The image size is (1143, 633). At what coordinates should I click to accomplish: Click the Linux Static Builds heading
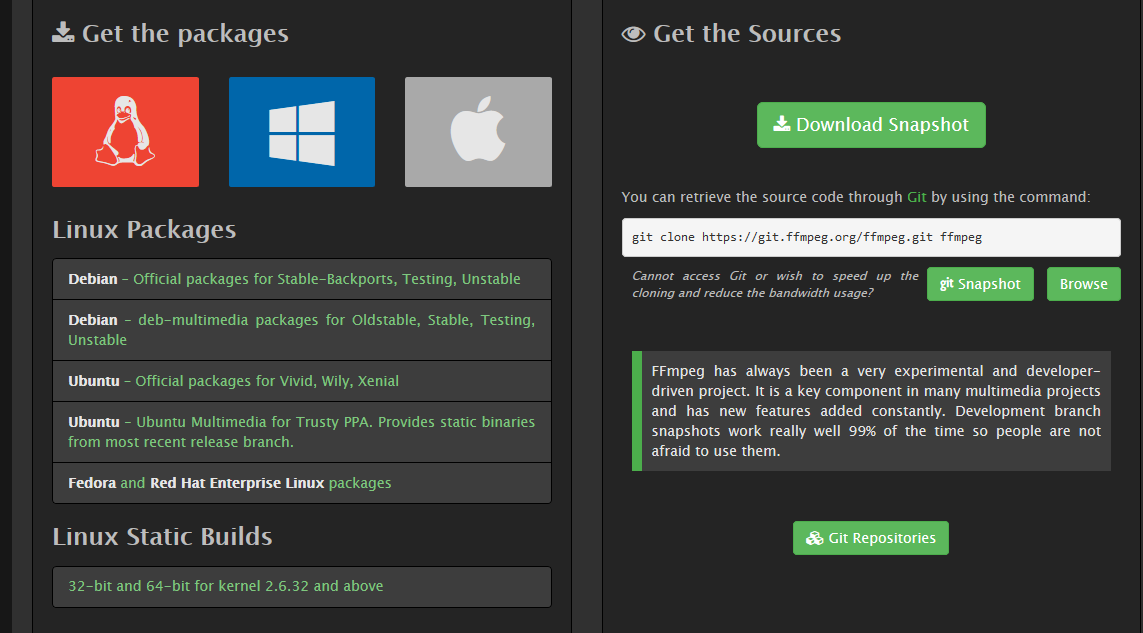163,537
